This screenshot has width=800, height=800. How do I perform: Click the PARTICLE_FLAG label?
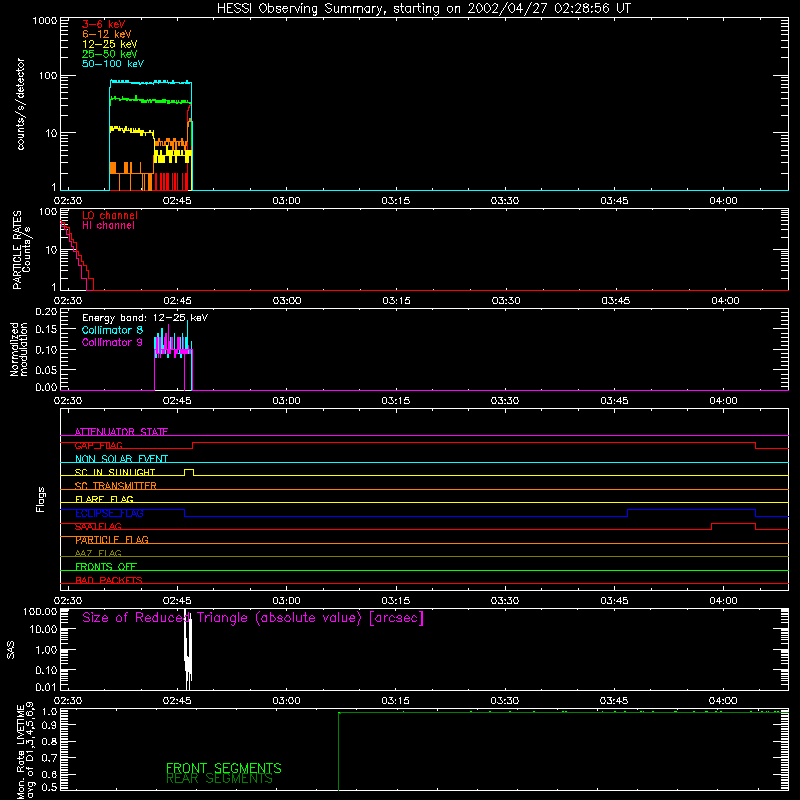[112, 540]
